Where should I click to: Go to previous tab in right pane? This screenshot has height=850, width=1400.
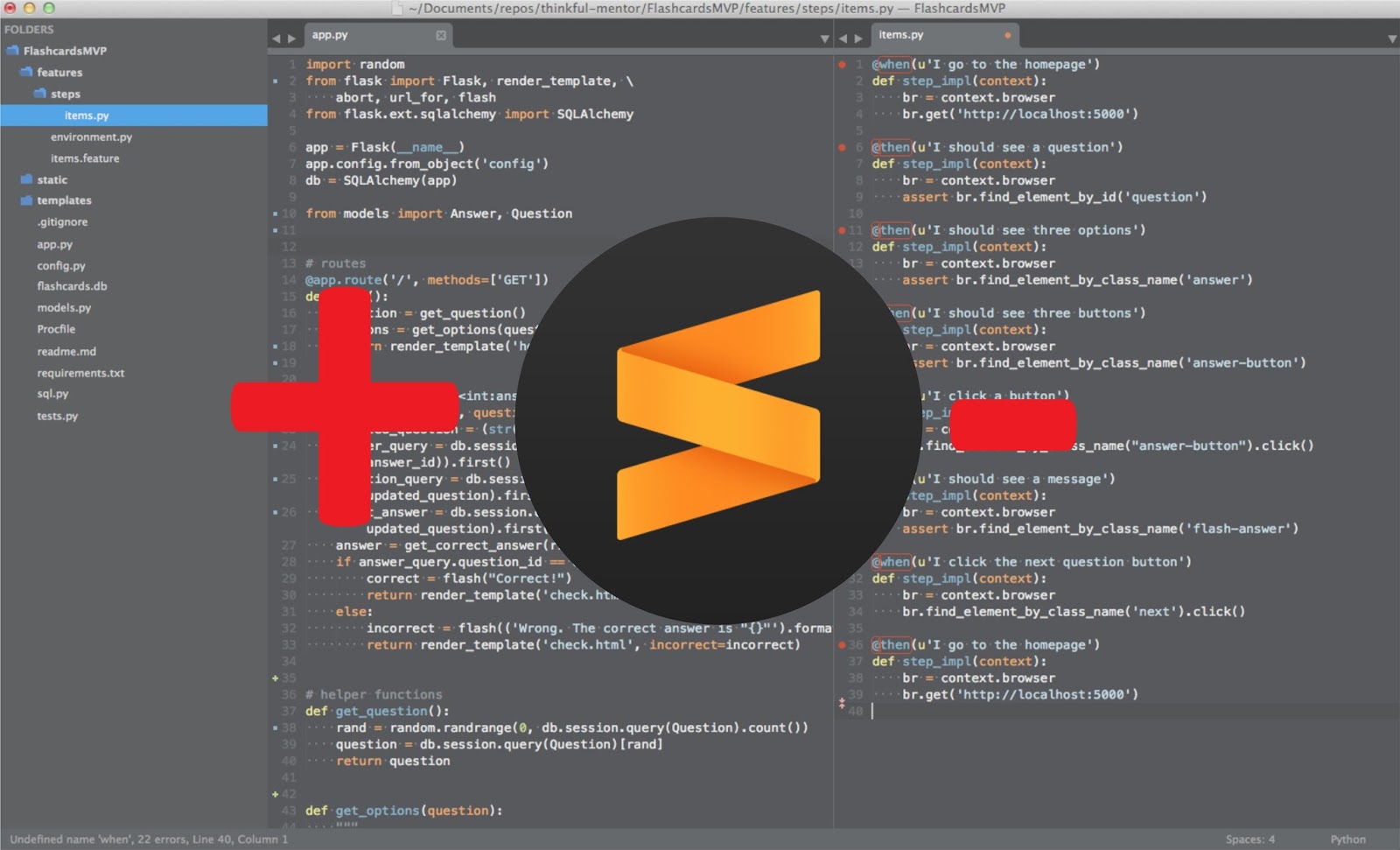click(843, 38)
